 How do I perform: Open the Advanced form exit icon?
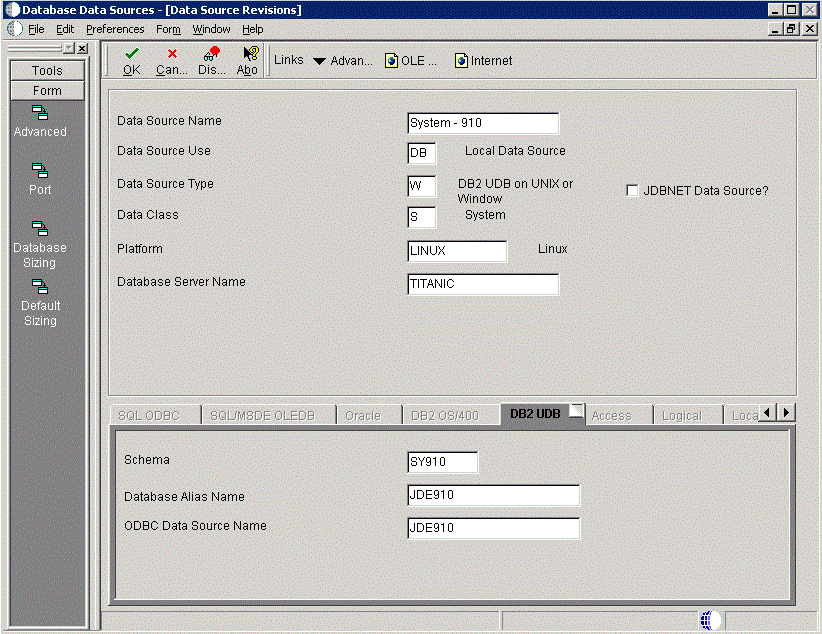click(40, 113)
